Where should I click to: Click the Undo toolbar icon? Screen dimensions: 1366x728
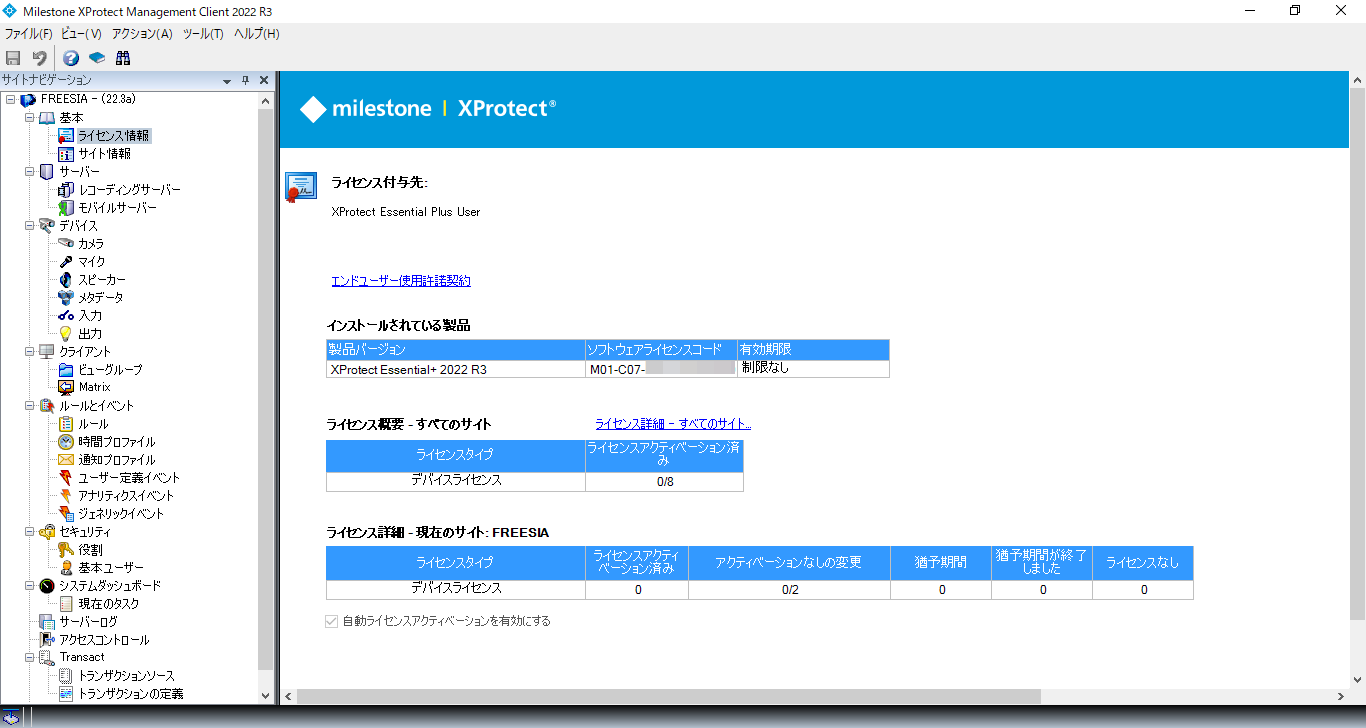(x=39, y=58)
